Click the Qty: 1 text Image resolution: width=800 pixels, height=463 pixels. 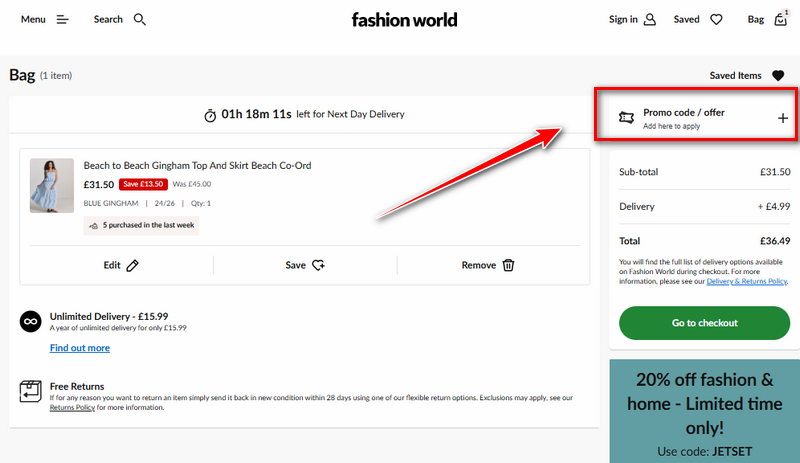pos(201,203)
